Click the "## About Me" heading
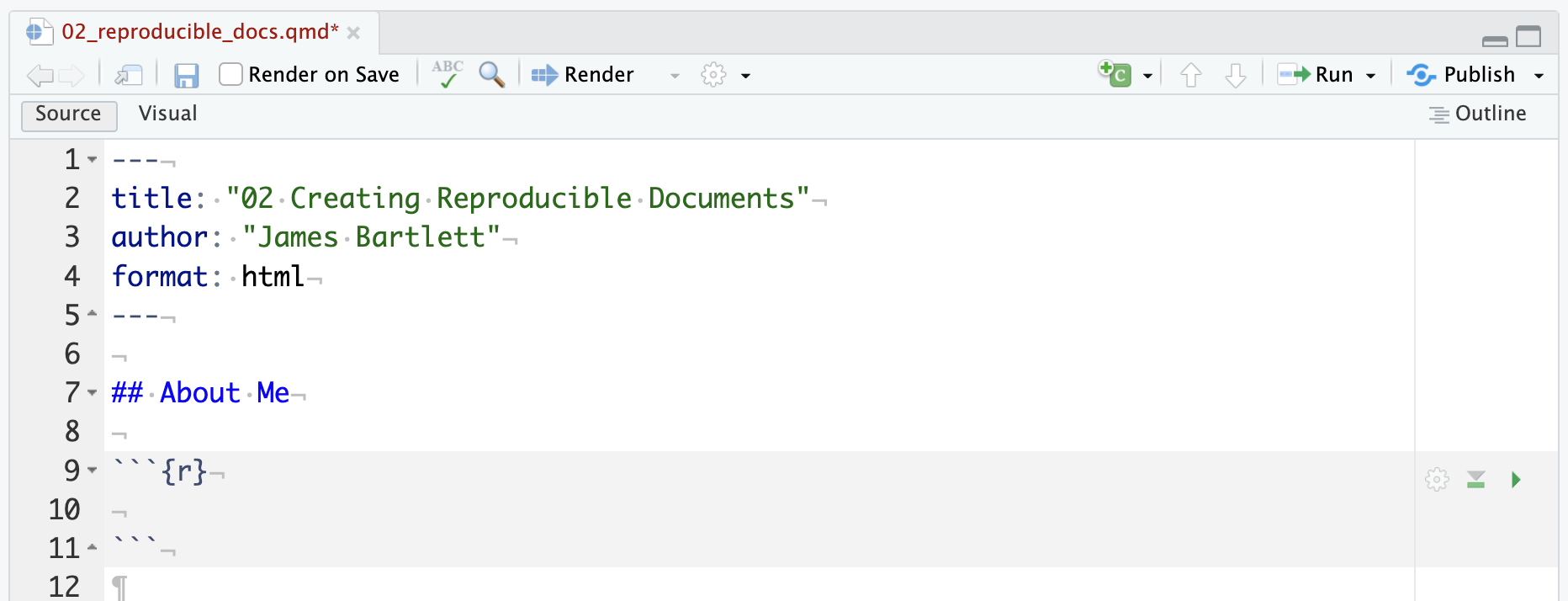Screen dimensions: 1568x601 click(200, 393)
